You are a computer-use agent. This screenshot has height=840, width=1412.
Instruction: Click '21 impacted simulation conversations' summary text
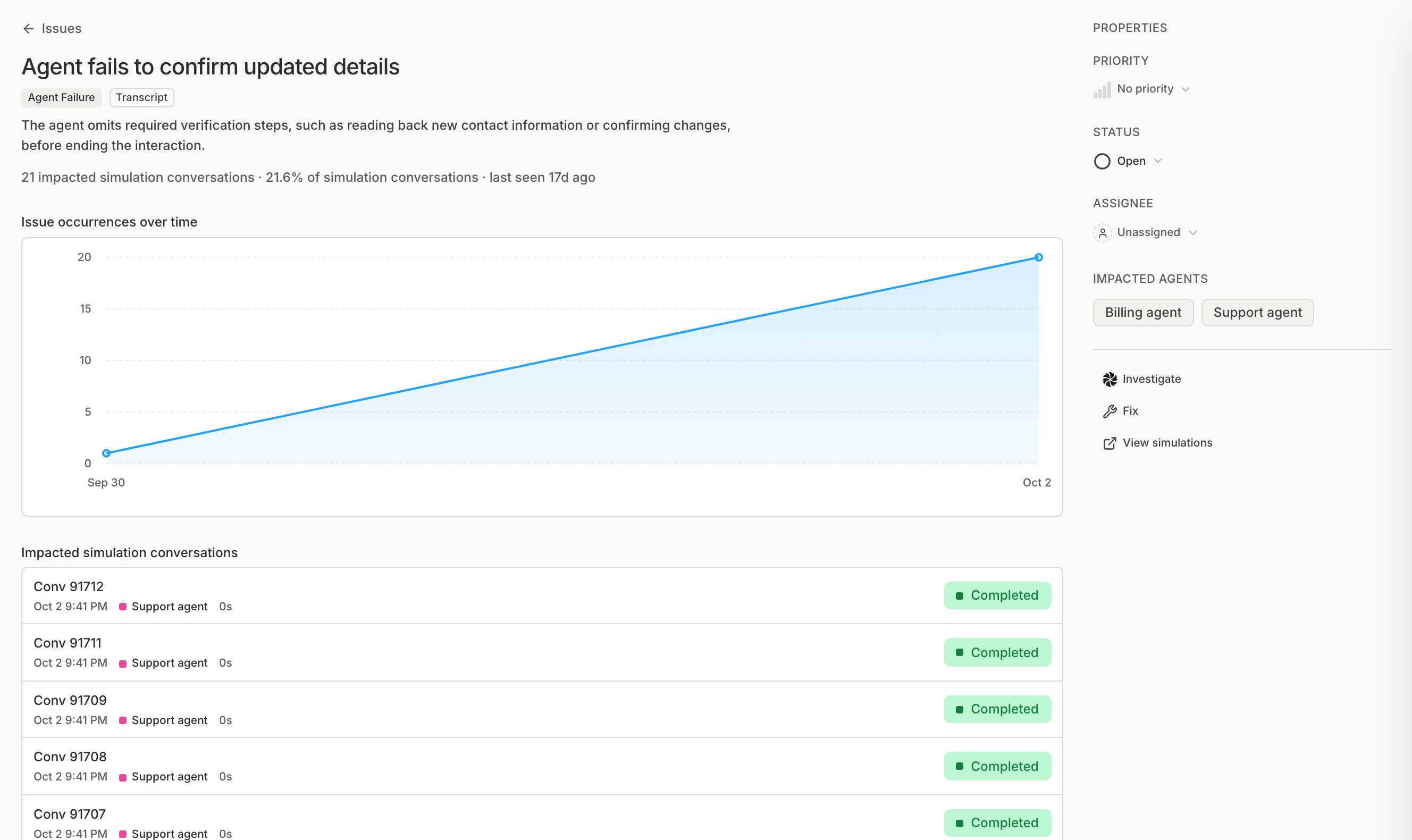click(x=138, y=178)
